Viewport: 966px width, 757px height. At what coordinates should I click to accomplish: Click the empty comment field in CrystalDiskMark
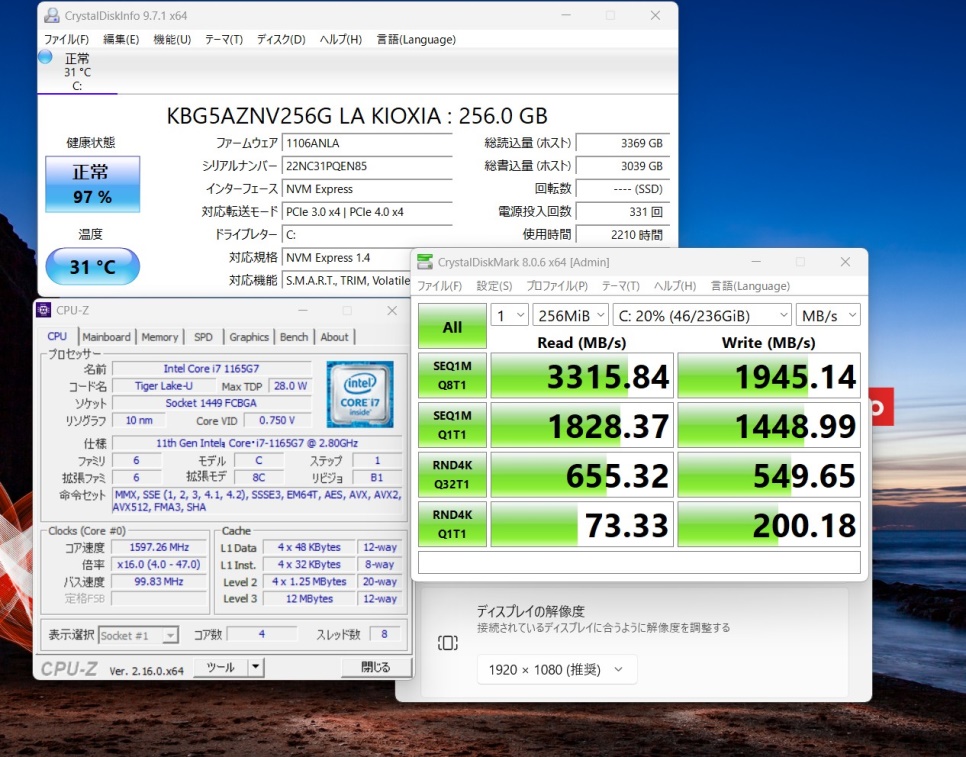click(x=639, y=562)
